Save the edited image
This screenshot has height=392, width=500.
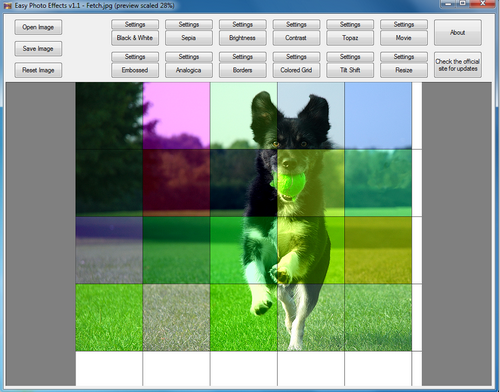38,49
